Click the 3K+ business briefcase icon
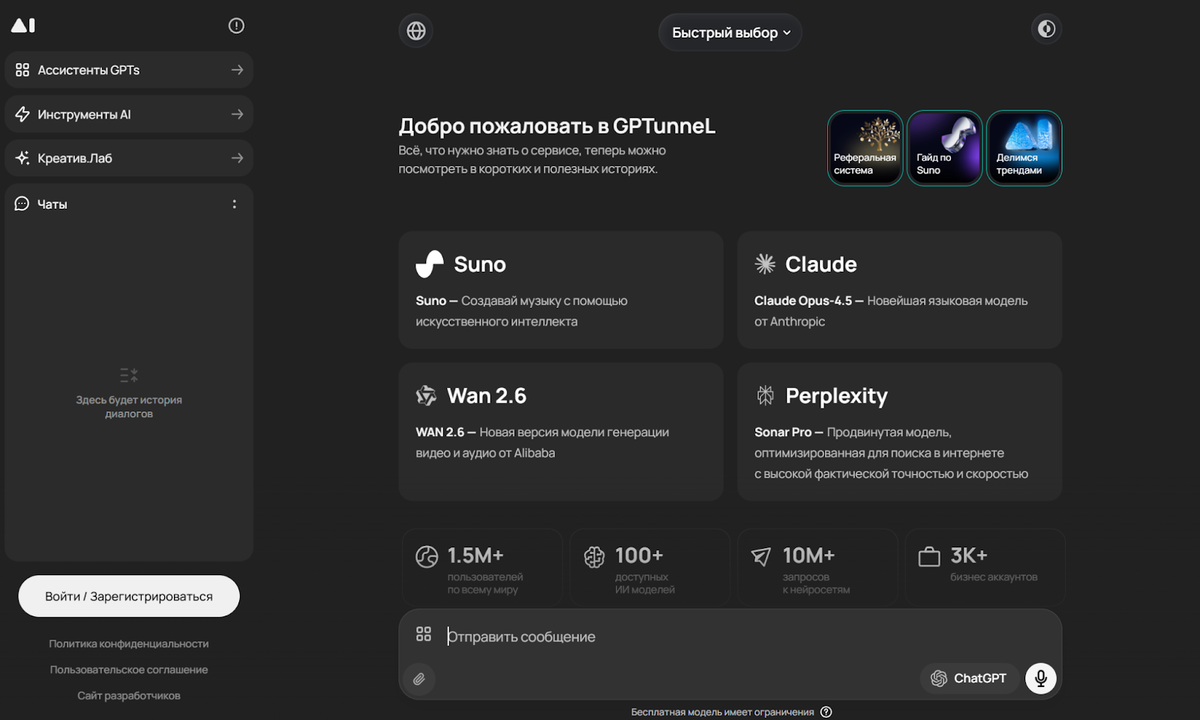Viewport: 1200px width, 720px height. point(930,557)
